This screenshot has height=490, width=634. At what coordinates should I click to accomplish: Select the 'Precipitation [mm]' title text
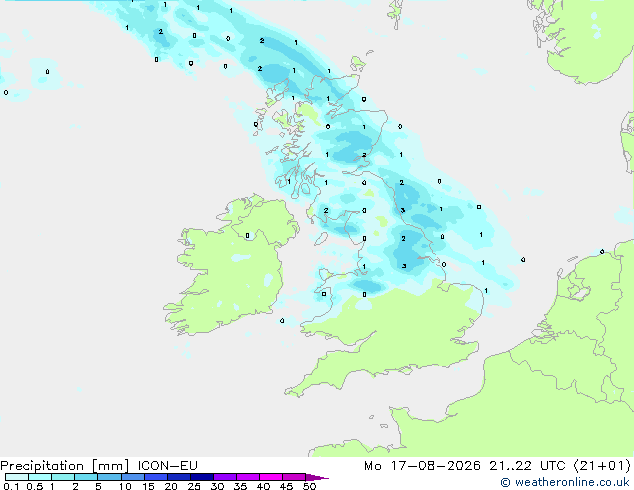[65, 466]
